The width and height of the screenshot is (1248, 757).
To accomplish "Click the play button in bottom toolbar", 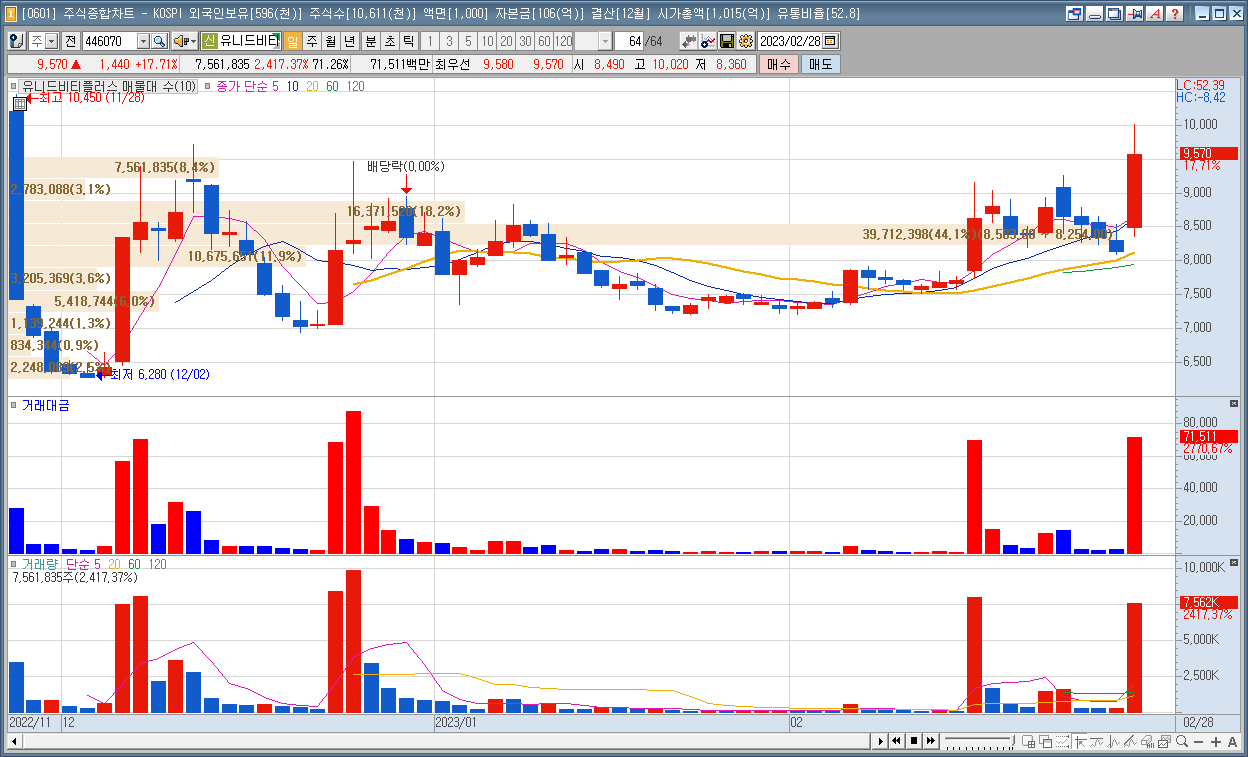I will tap(880, 741).
